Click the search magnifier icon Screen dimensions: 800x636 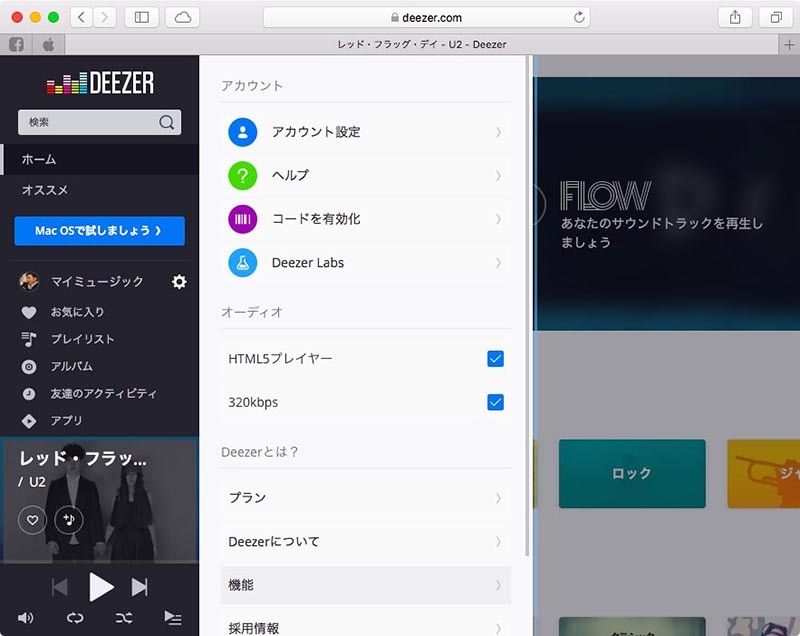[x=166, y=122]
